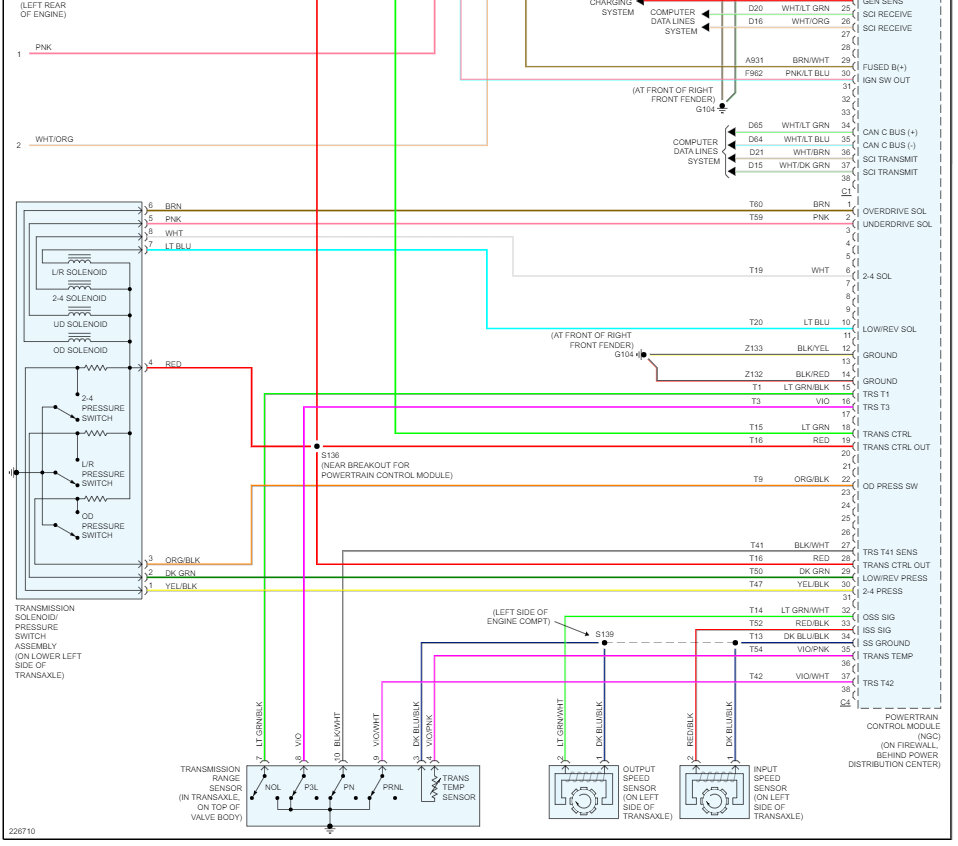Select circuit code T9

tap(758, 479)
